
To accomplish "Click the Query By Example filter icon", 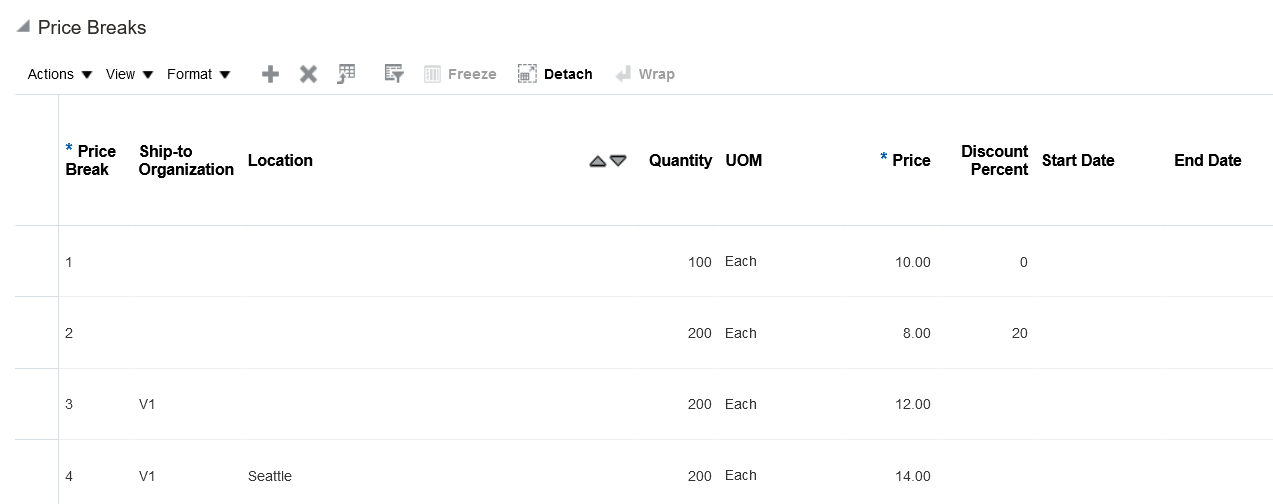I will pyautogui.click(x=394, y=74).
